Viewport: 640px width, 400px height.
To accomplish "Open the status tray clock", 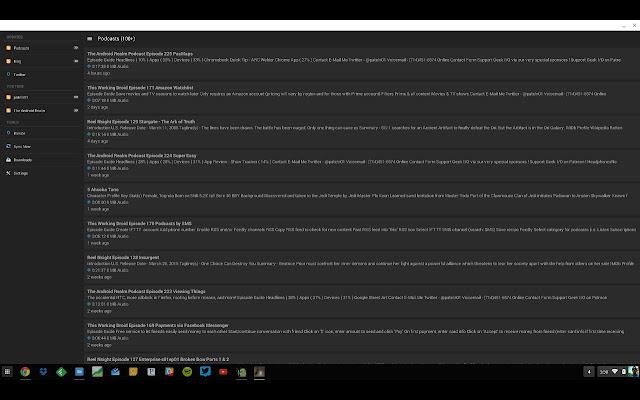I will pos(604,372).
